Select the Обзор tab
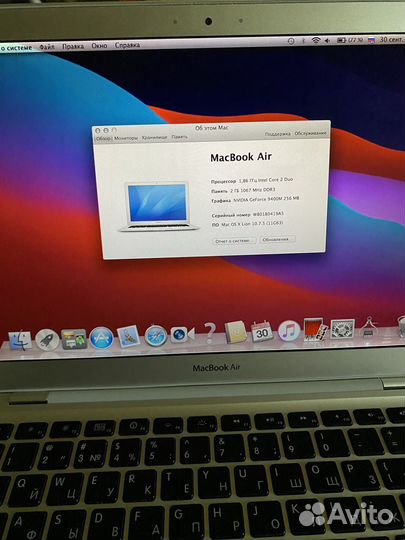 pos(104,138)
